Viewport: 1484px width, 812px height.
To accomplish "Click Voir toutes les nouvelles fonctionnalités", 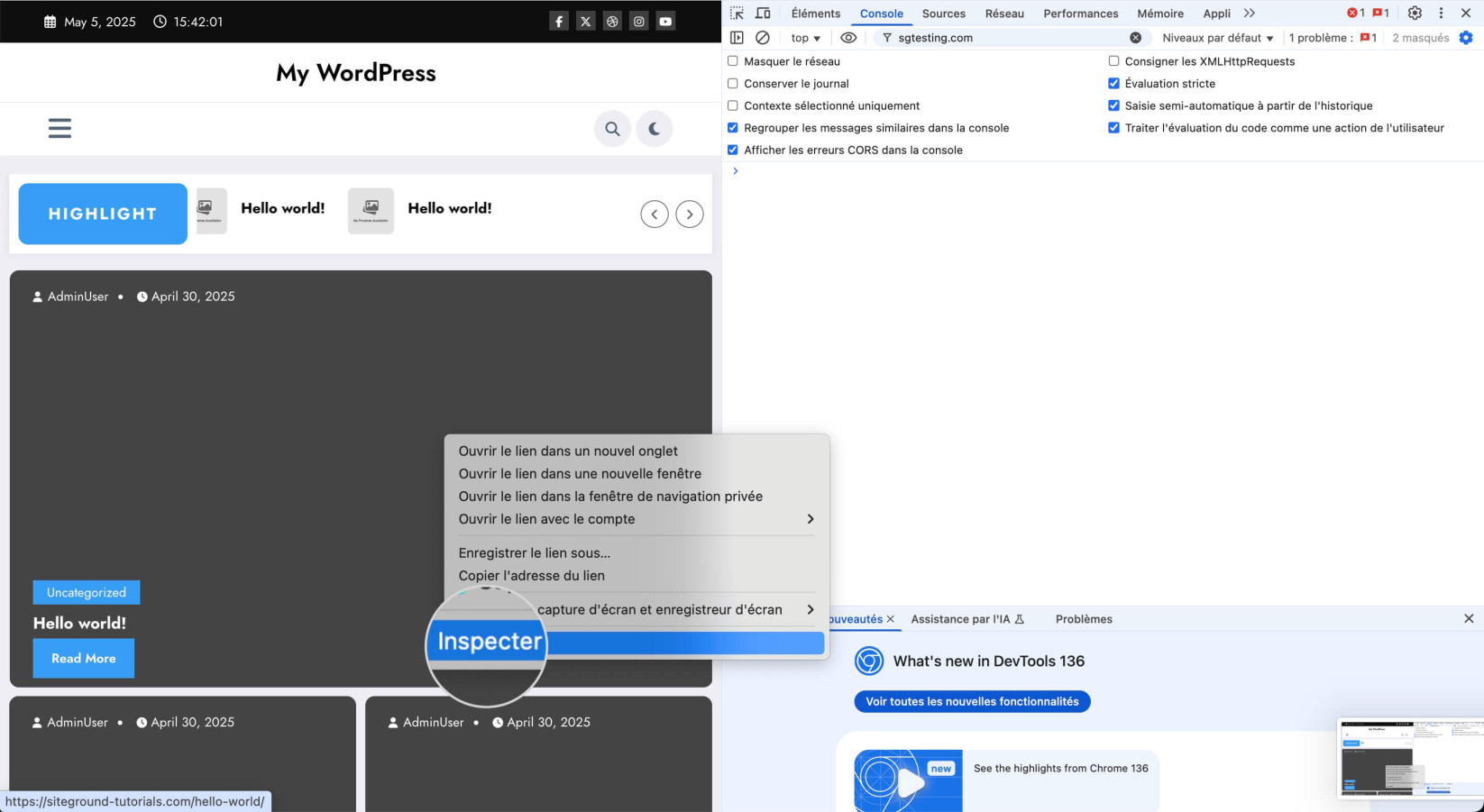I will click(x=972, y=701).
